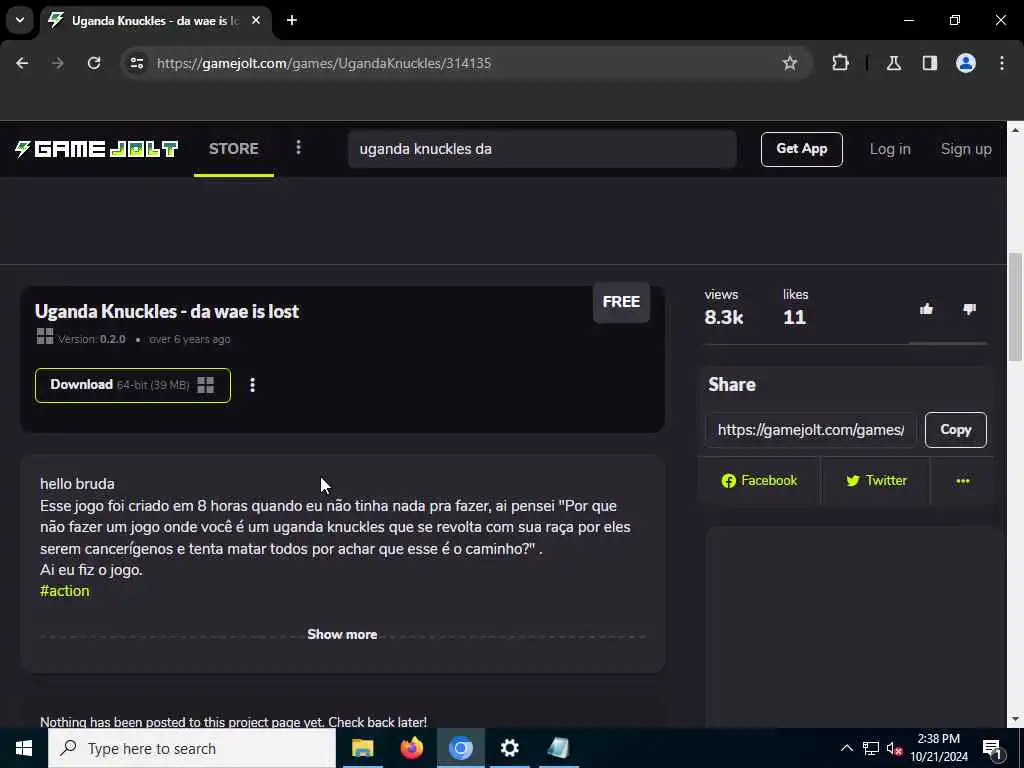The width and height of the screenshot is (1024, 768).
Task: Like the game with thumbs up
Action: (926, 309)
